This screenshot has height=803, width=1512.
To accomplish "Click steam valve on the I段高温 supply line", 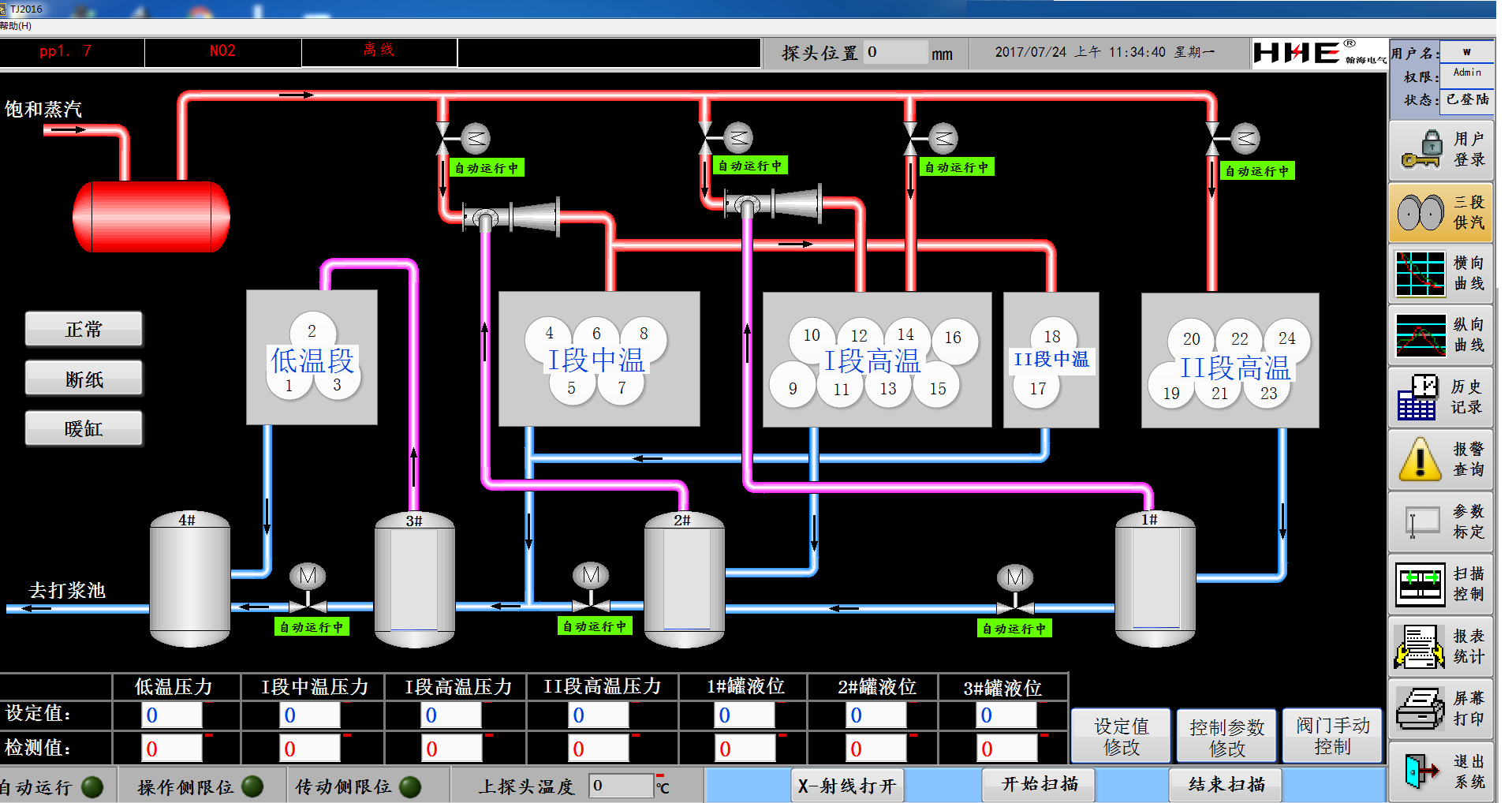I will (x=931, y=139).
